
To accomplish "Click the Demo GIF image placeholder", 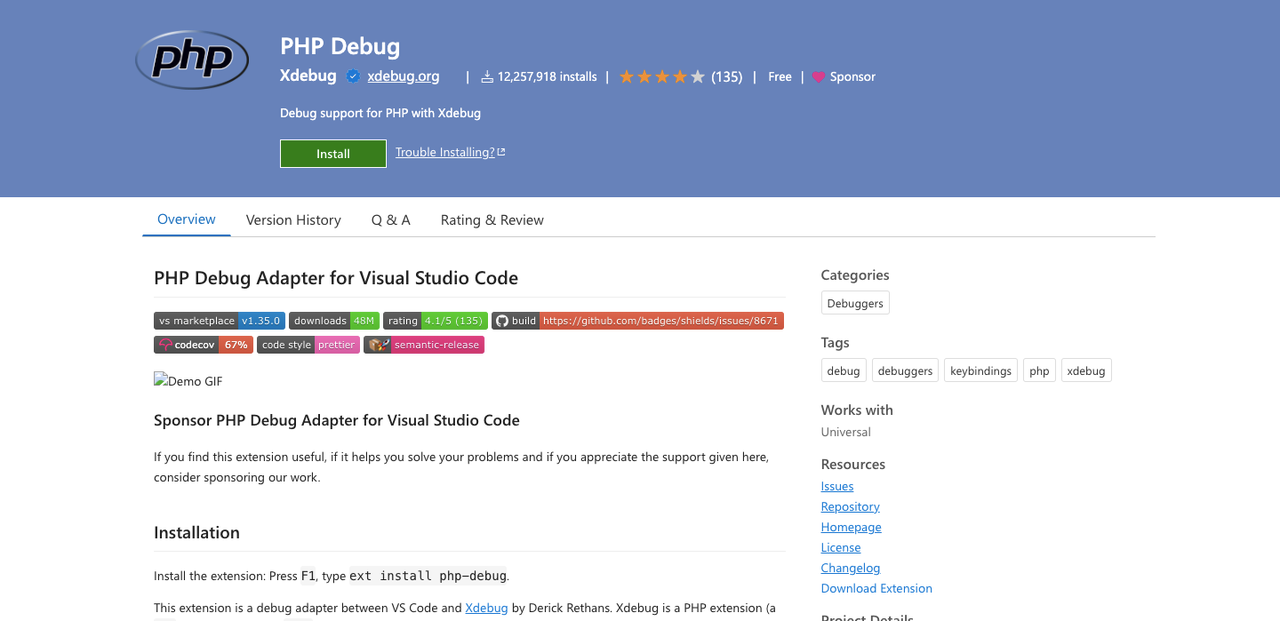I will coord(188,381).
